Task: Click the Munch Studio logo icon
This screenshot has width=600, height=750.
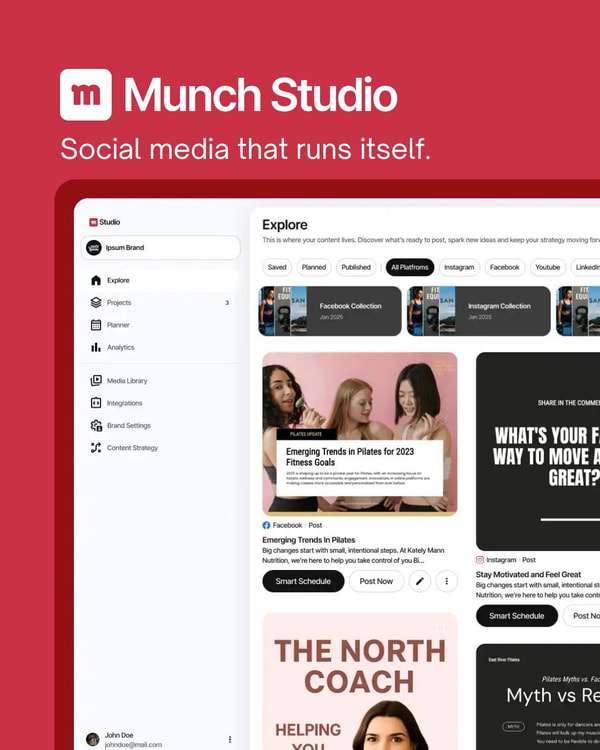Action: pos(86,95)
